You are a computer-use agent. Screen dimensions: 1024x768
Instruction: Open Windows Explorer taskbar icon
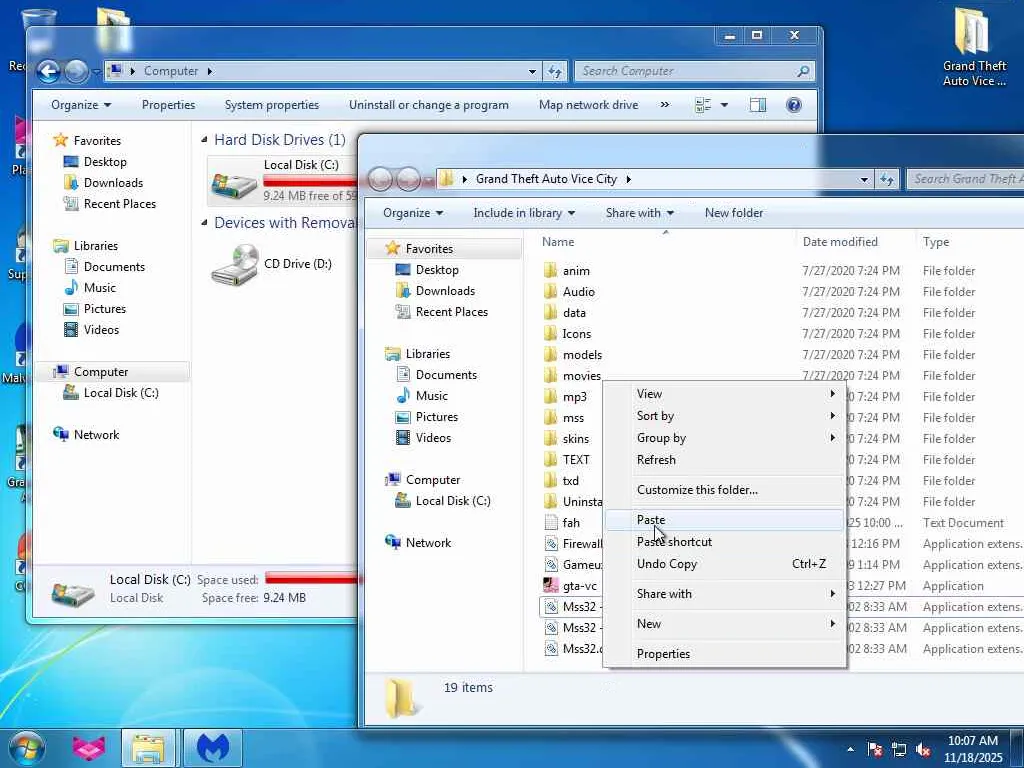(x=148, y=748)
